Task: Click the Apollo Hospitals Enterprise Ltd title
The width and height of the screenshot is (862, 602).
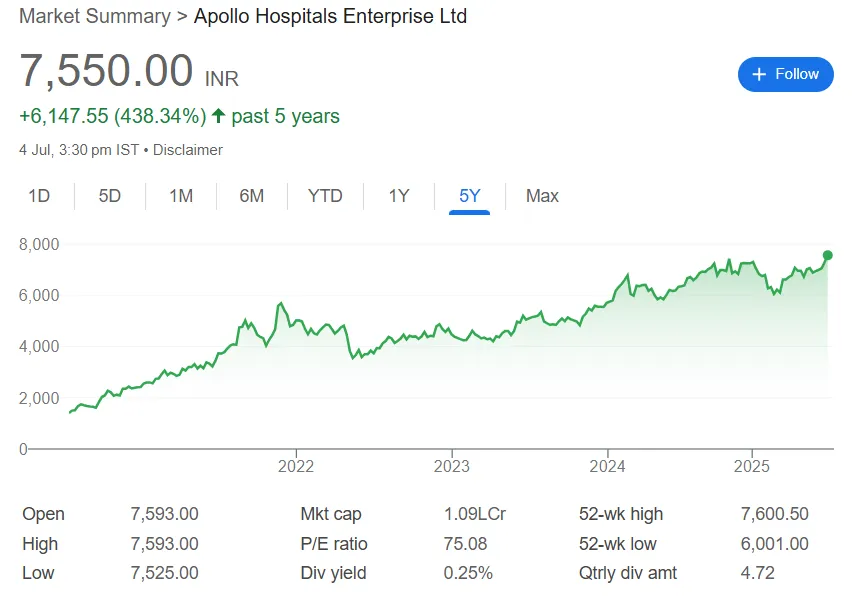Action: (x=330, y=16)
